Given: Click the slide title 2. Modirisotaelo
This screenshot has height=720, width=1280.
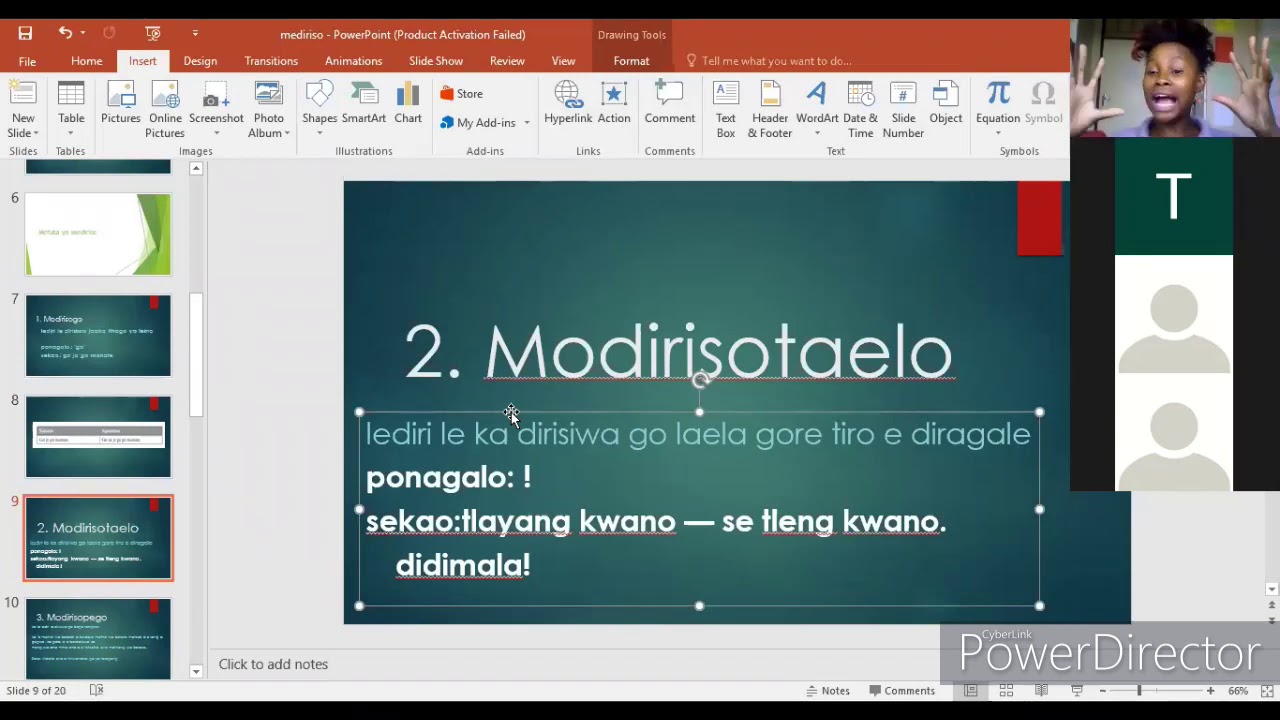Looking at the screenshot, I should tap(678, 352).
